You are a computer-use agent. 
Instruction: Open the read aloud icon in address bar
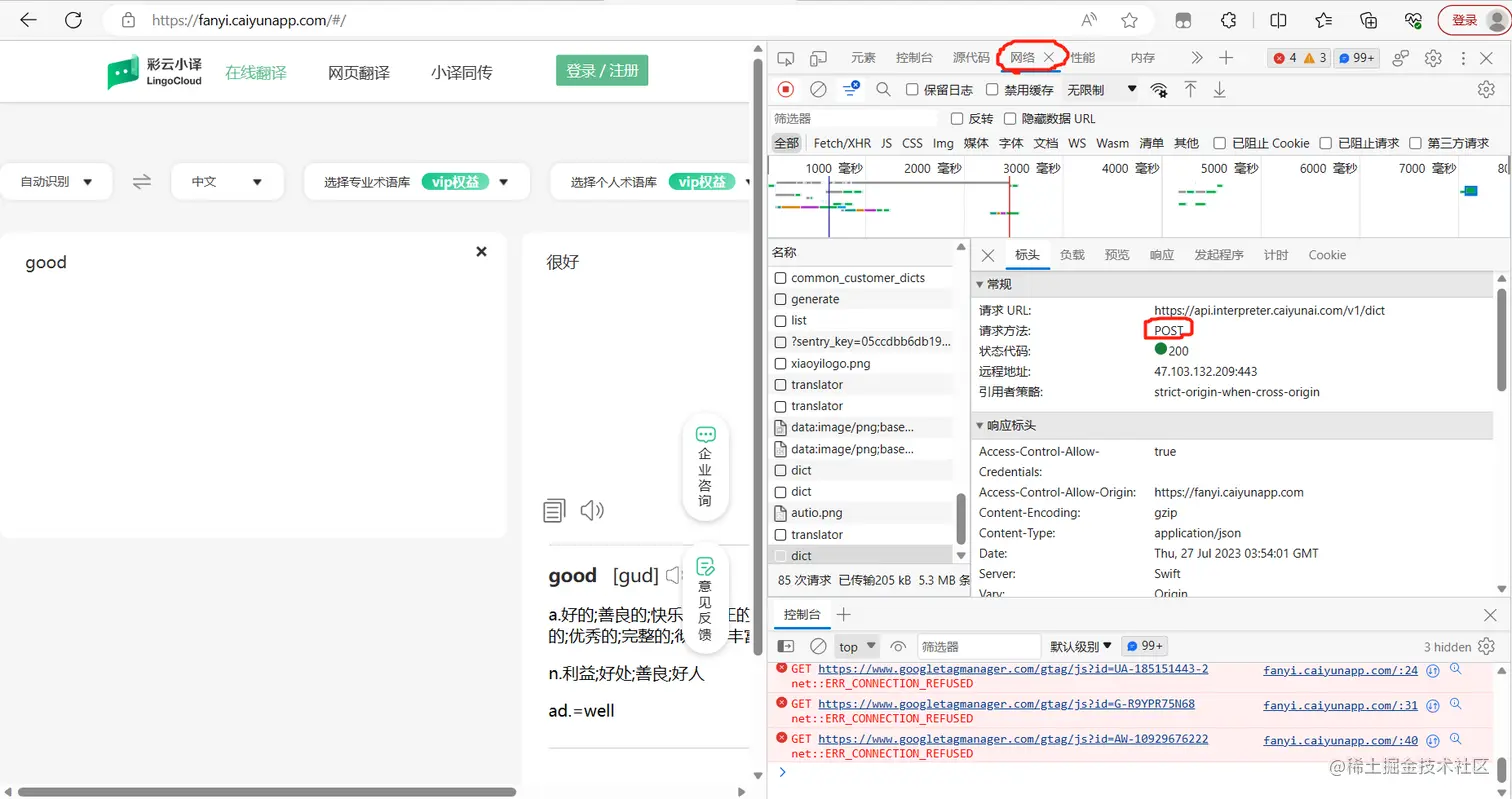tap(1089, 20)
